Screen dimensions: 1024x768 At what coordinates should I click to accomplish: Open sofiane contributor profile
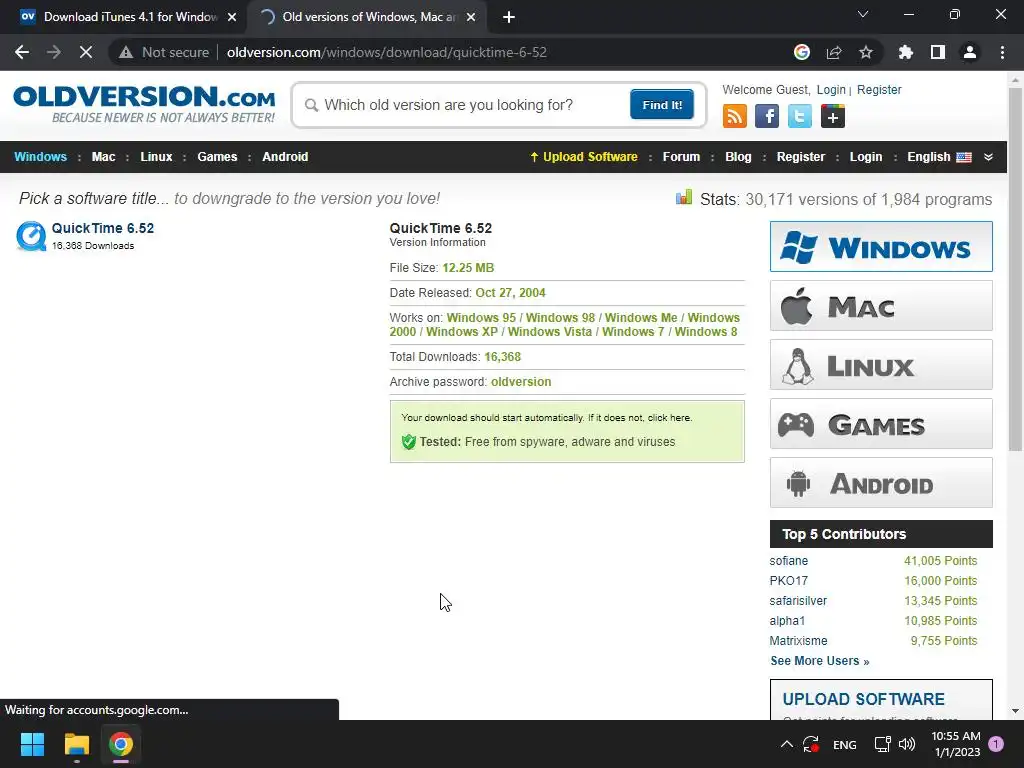click(788, 561)
